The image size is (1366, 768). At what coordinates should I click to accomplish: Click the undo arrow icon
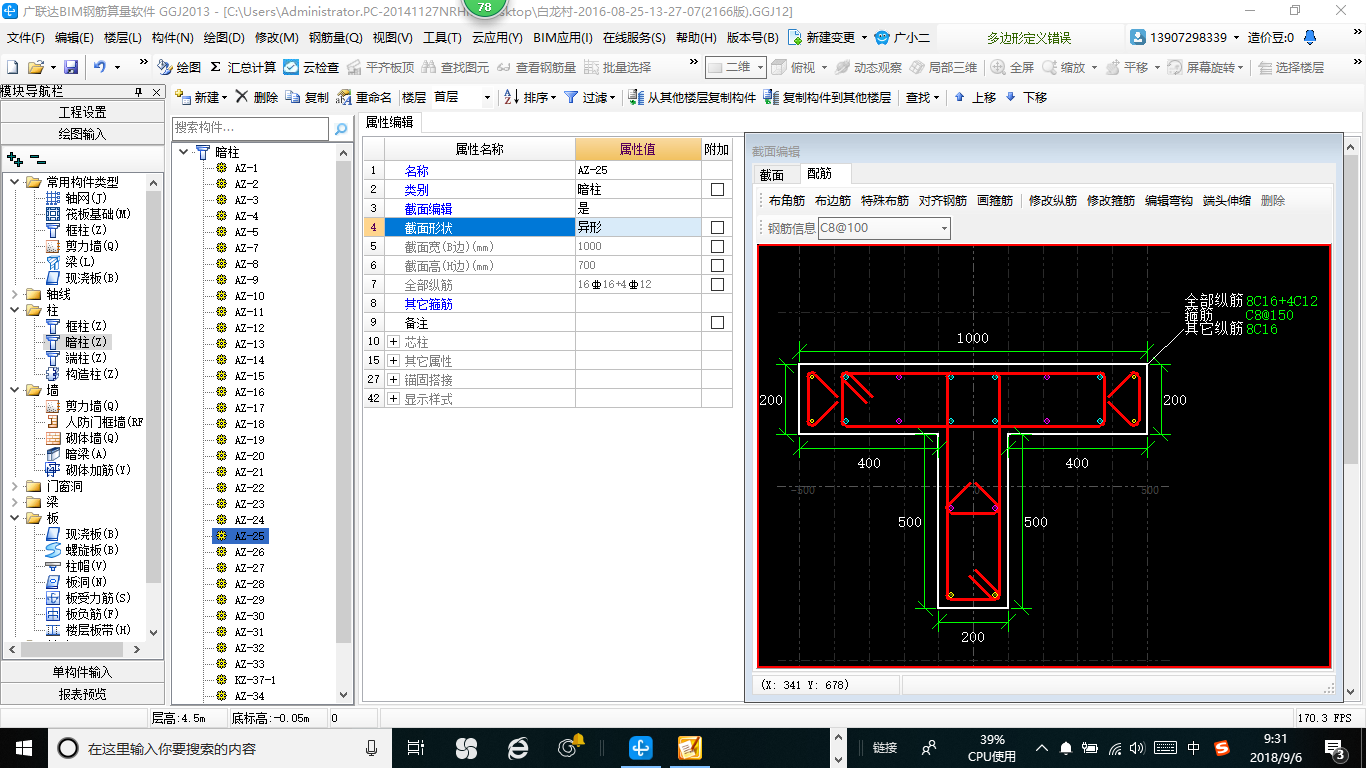(100, 67)
